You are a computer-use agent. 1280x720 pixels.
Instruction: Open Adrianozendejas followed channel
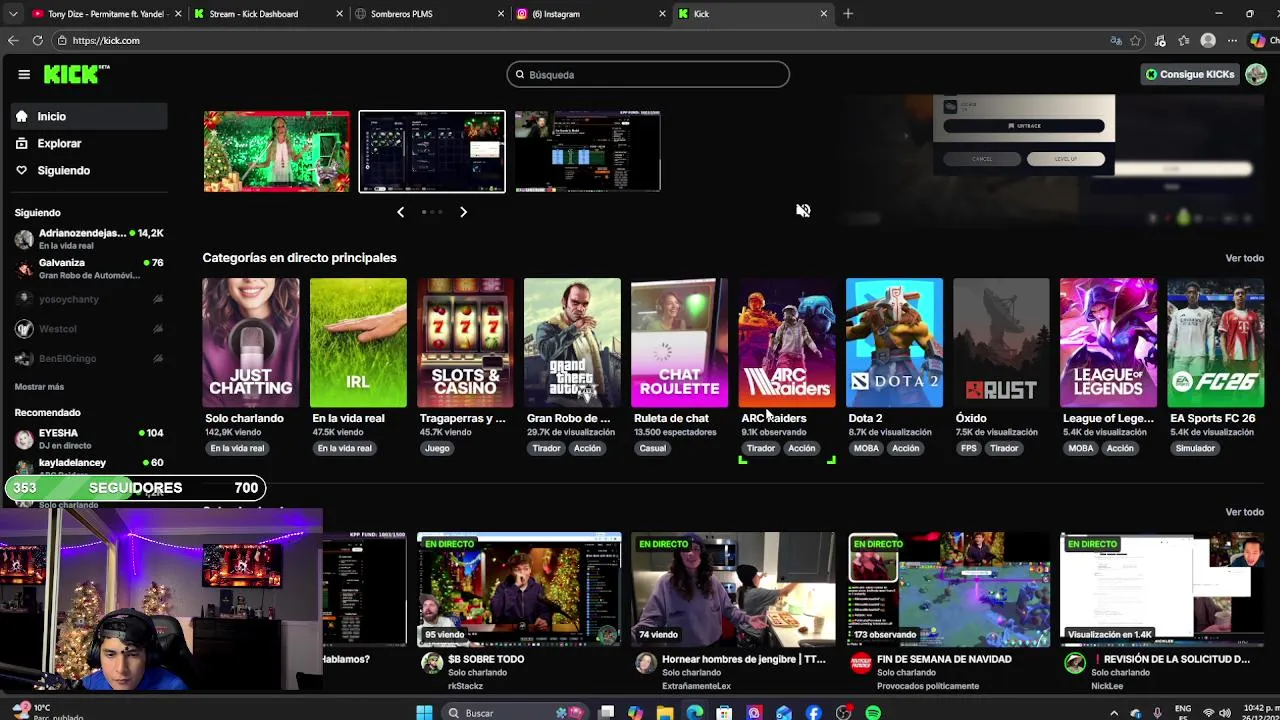pyautogui.click(x=90, y=239)
